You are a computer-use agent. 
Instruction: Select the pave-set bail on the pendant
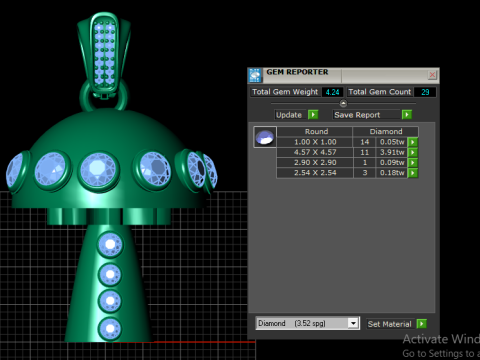point(104,53)
